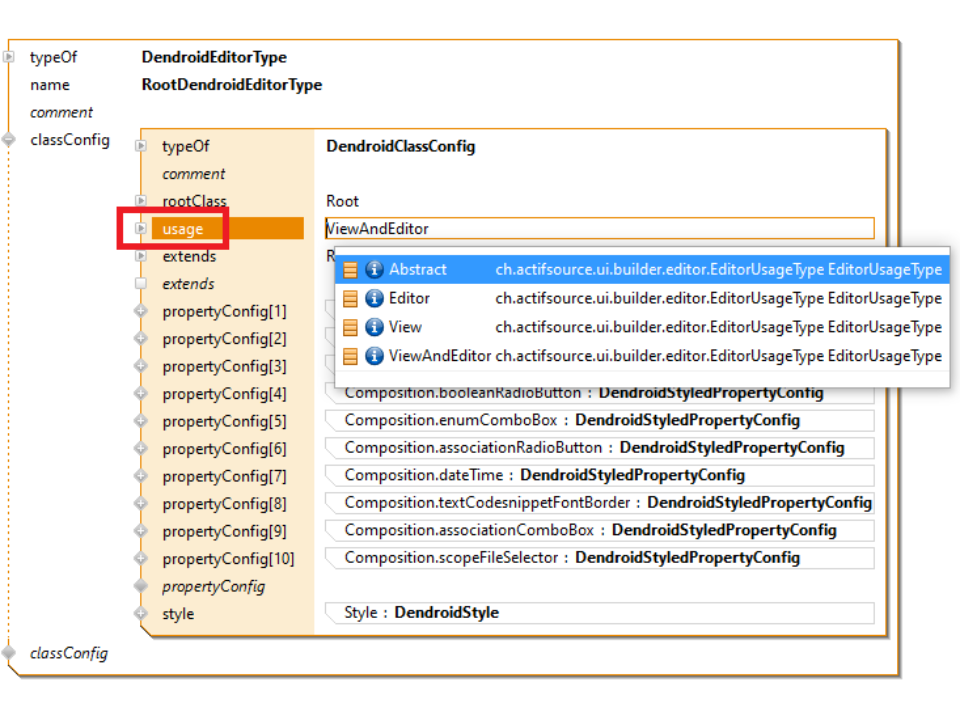
Task: Click the diamond icon next to style
Action: click(141, 613)
